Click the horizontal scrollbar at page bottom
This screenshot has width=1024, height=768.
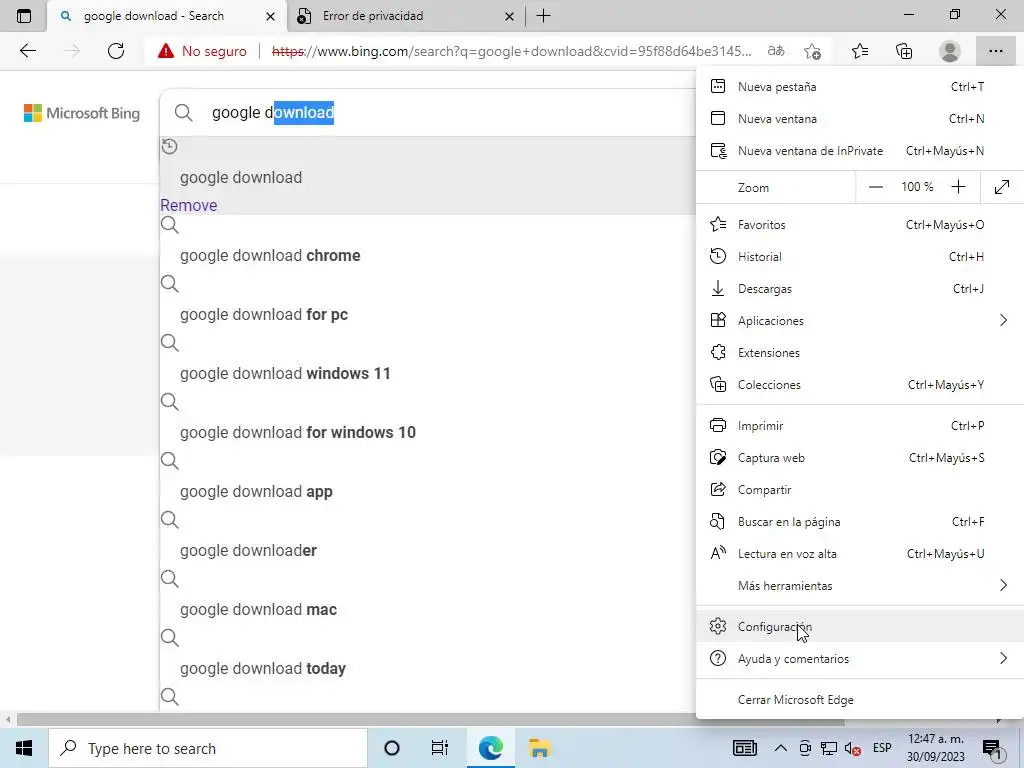pyautogui.click(x=431, y=720)
